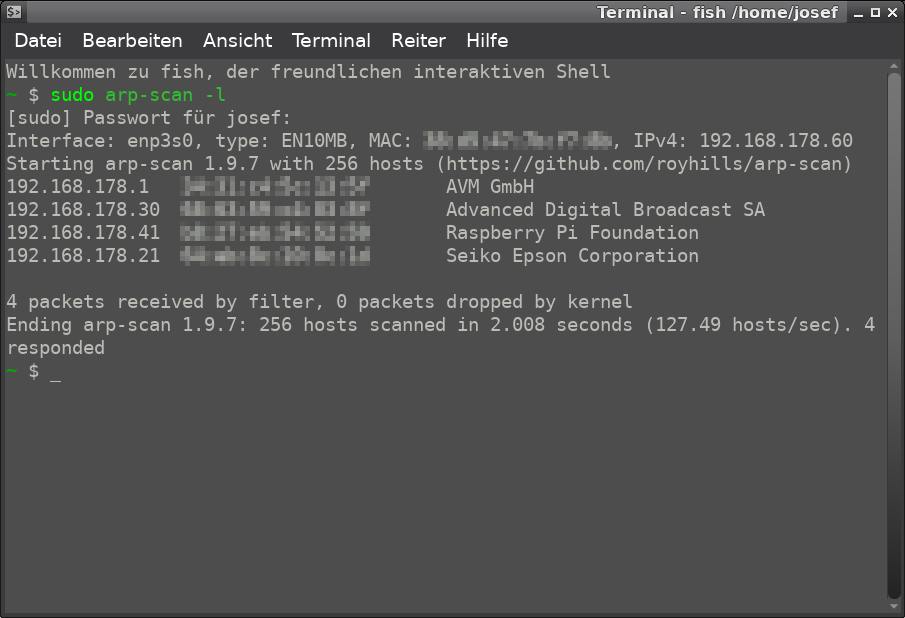The image size is (905, 618).
Task: Click the 'Raspberry Pi Foundation' vendor text
Action: point(572,233)
